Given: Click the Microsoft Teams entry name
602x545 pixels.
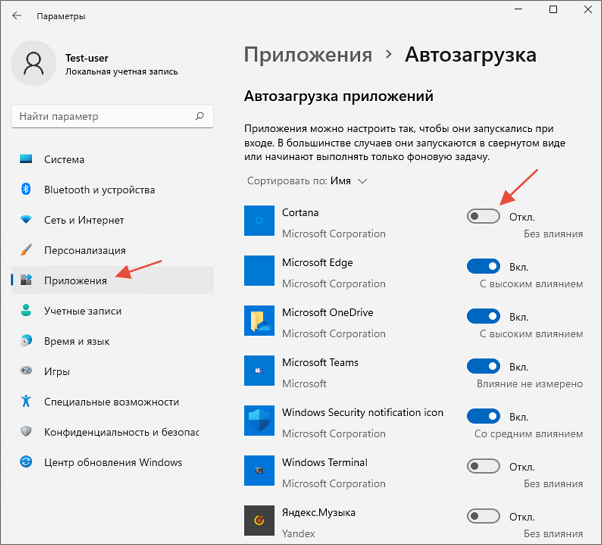Looking at the screenshot, I should tap(320, 362).
